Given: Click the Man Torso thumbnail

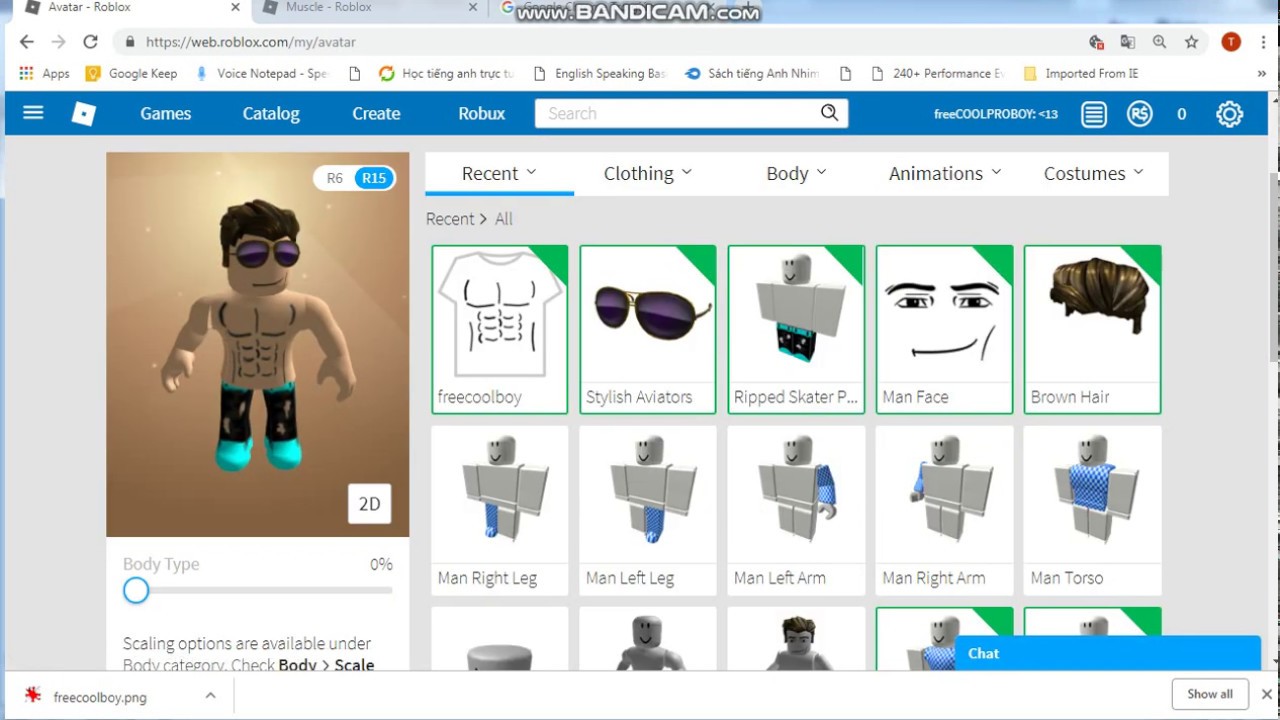Looking at the screenshot, I should [x=1093, y=494].
